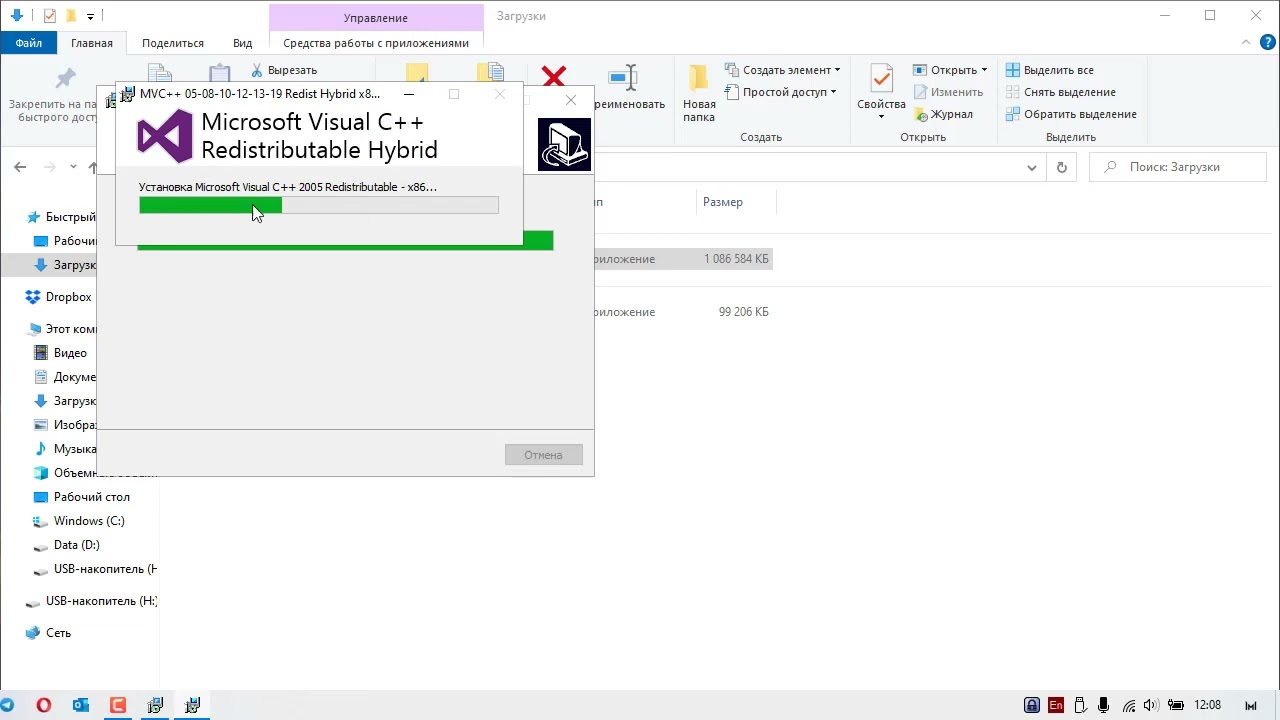Viewport: 1280px width, 720px height.
Task: Invert selection with Обратить выделение
Action: click(x=1071, y=114)
